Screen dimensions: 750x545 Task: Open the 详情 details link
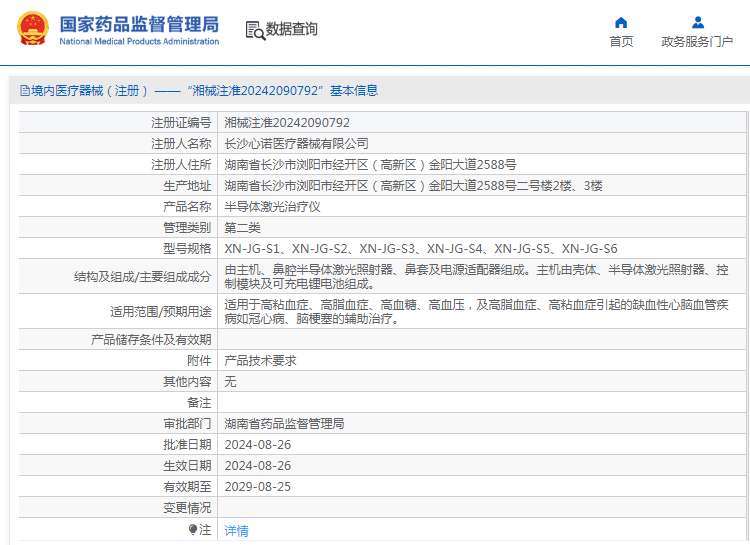pyautogui.click(x=237, y=531)
